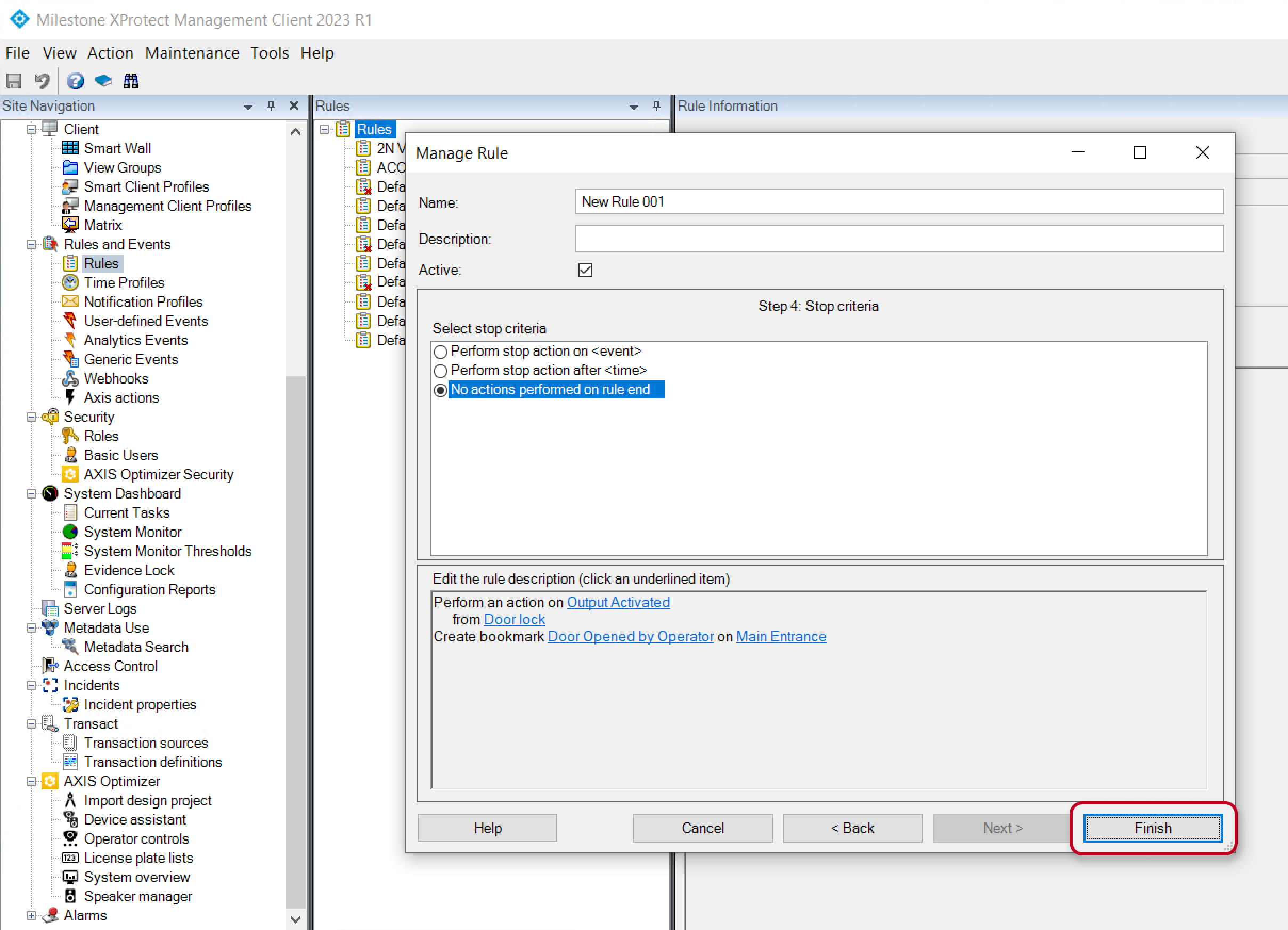The image size is (1288, 930).
Task: Pin the Site Navigation panel
Action: (271, 105)
